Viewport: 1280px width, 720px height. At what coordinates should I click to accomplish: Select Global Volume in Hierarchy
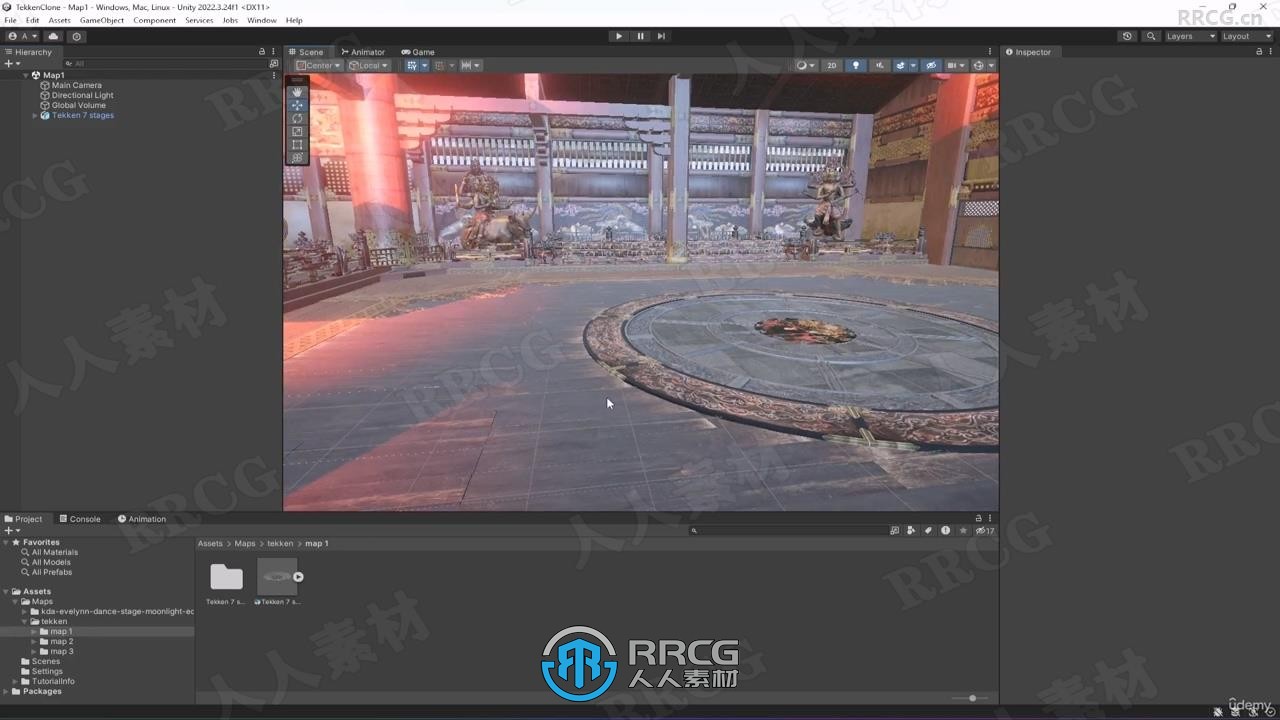pos(79,105)
